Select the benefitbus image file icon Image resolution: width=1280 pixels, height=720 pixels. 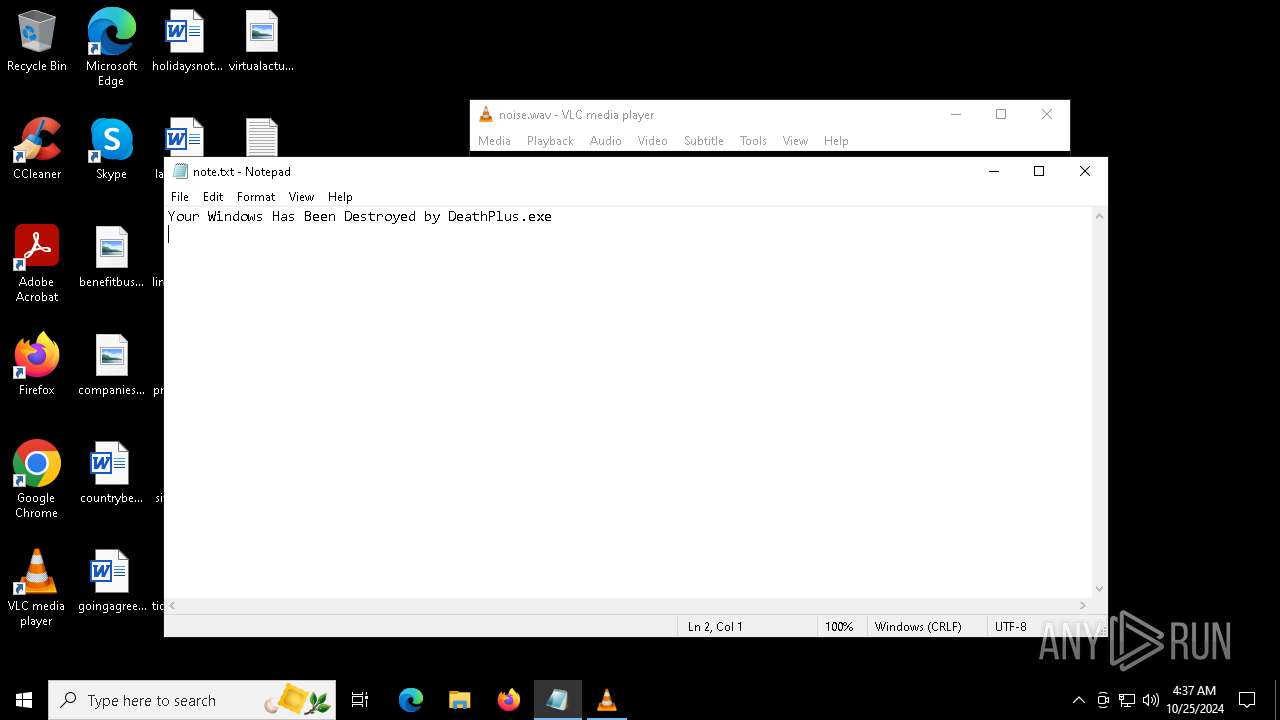[x=111, y=257]
